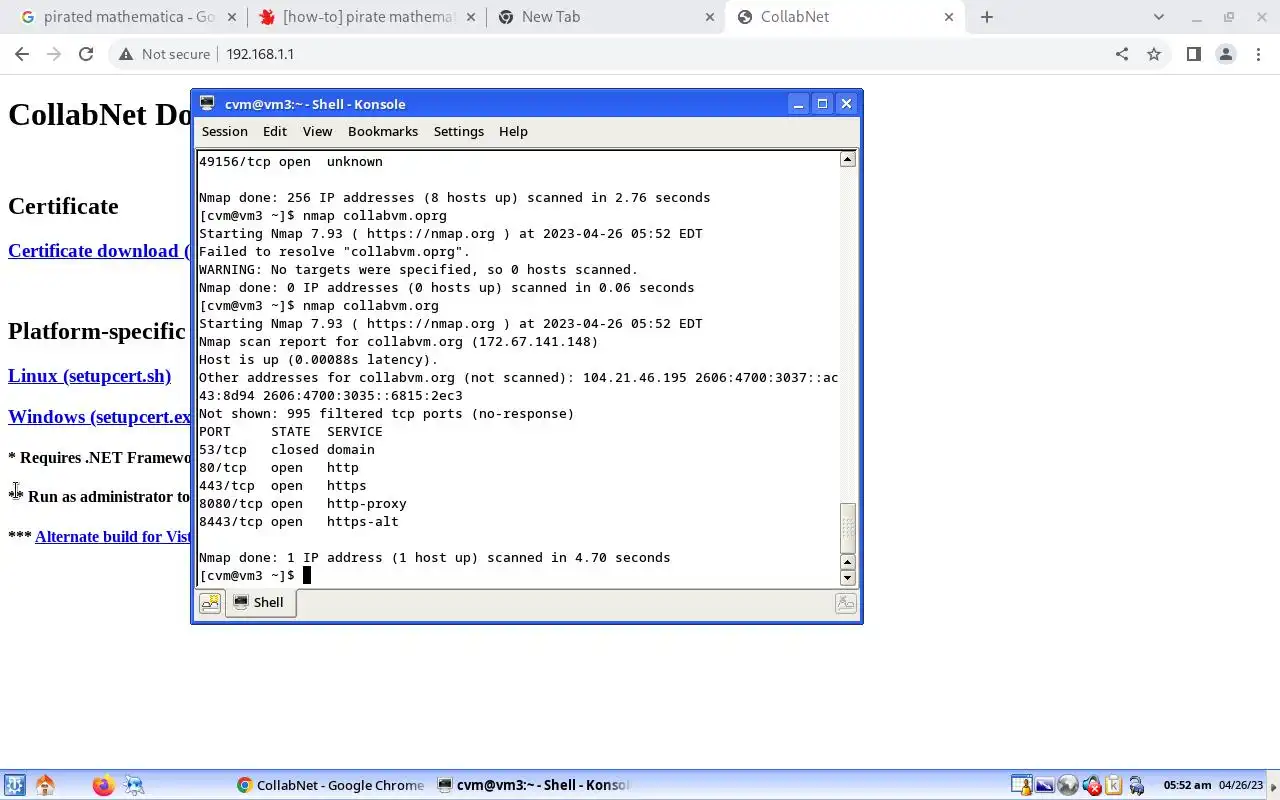Click the 53/tcp closed domain line

(286, 449)
